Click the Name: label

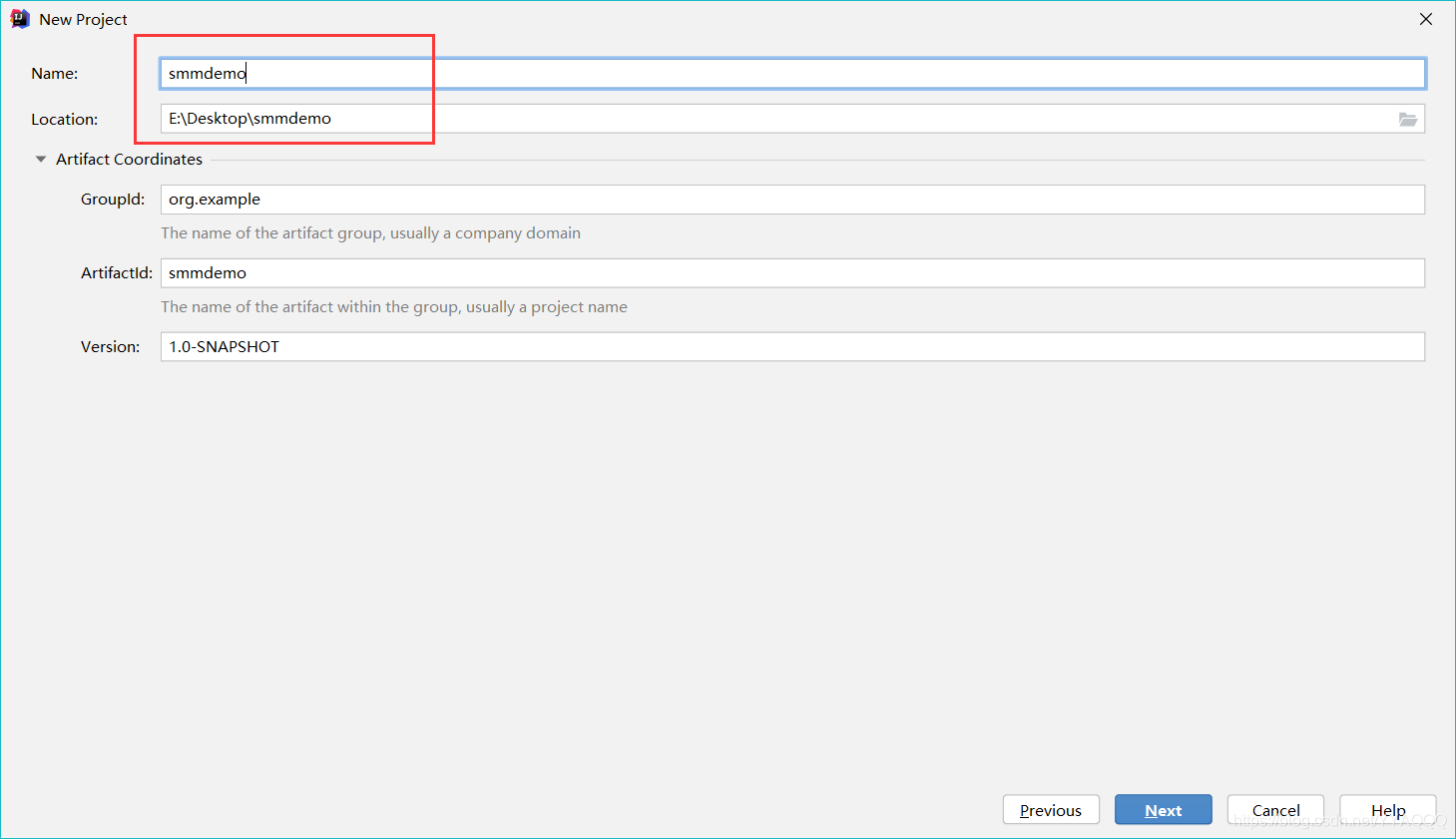[x=55, y=74]
